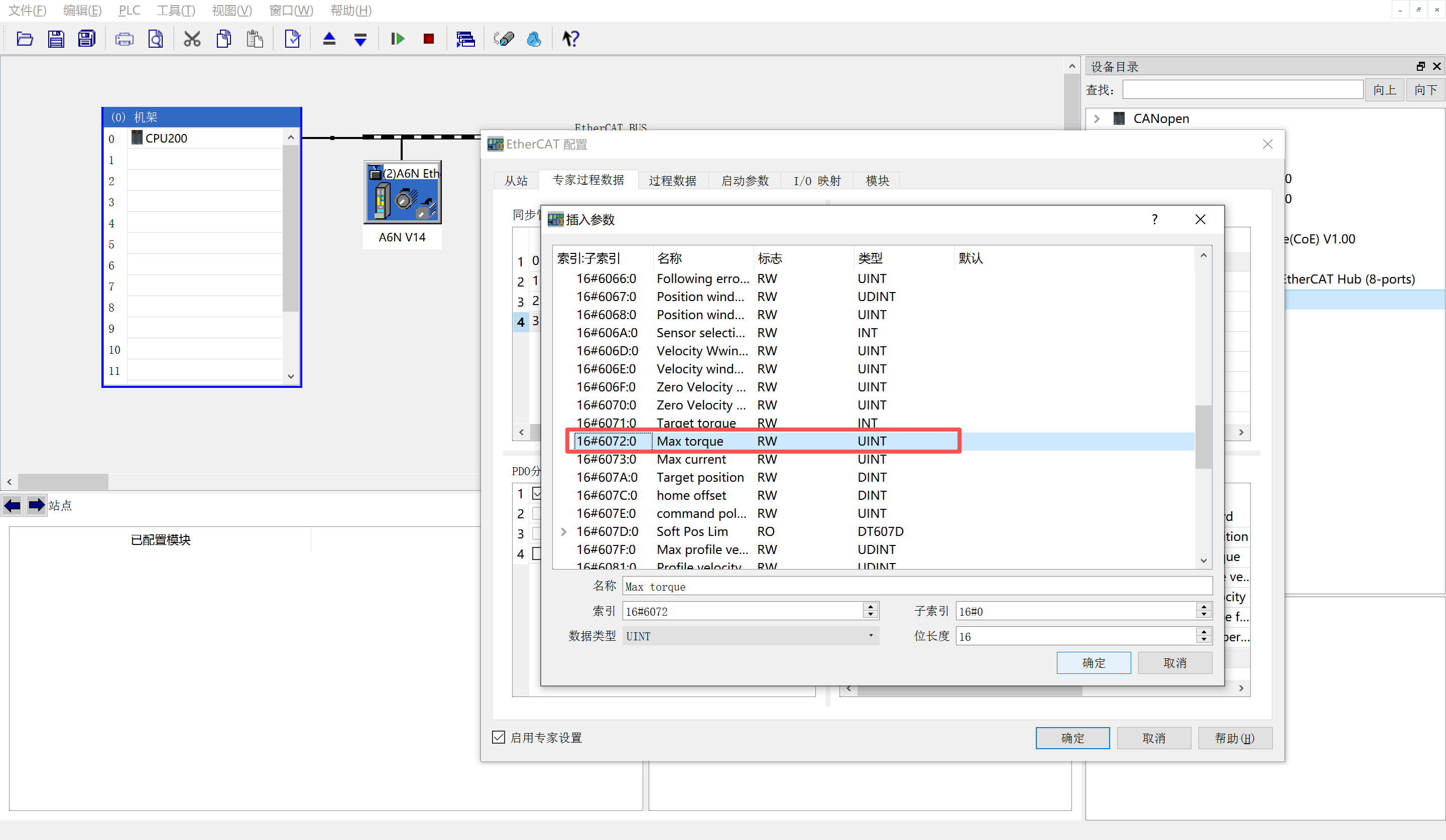Viewport: 1446px width, 840px height.
Task: Click the Cut scissors icon
Action: click(192, 39)
